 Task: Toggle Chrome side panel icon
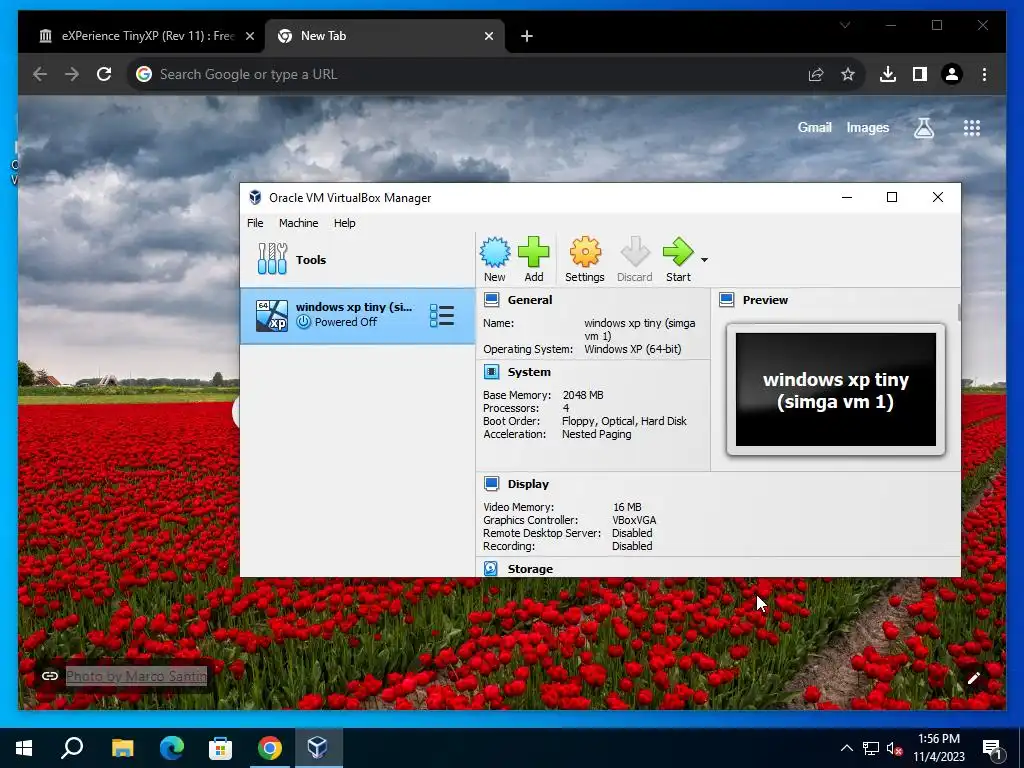[920, 74]
